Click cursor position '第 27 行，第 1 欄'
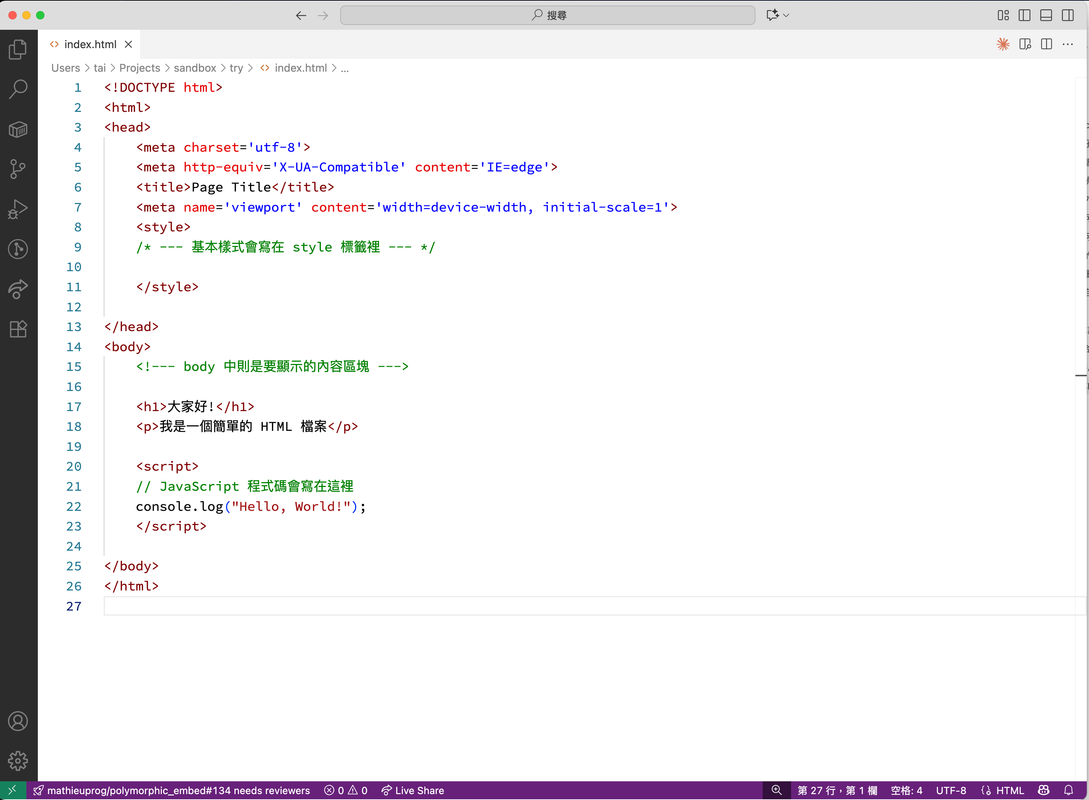 [837, 790]
